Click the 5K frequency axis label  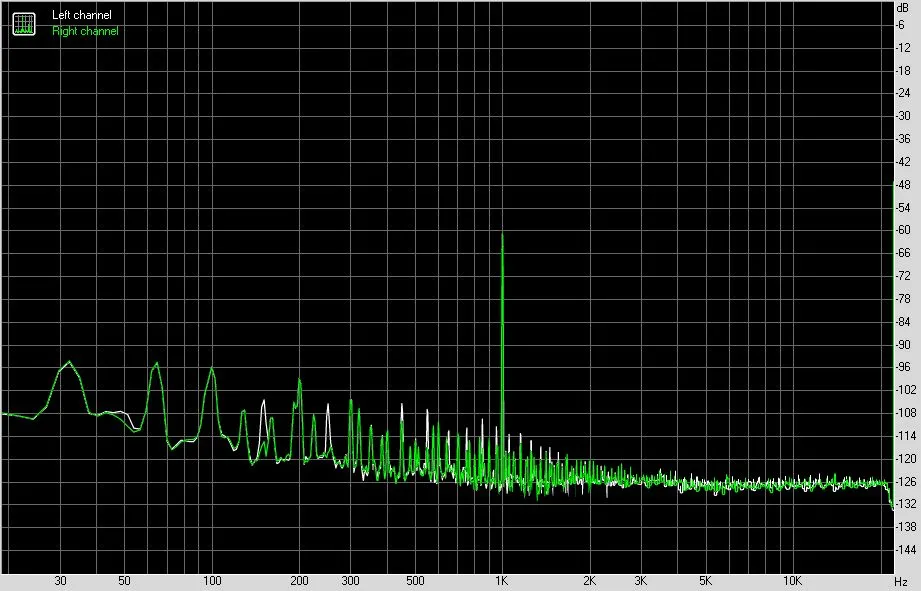point(705,581)
